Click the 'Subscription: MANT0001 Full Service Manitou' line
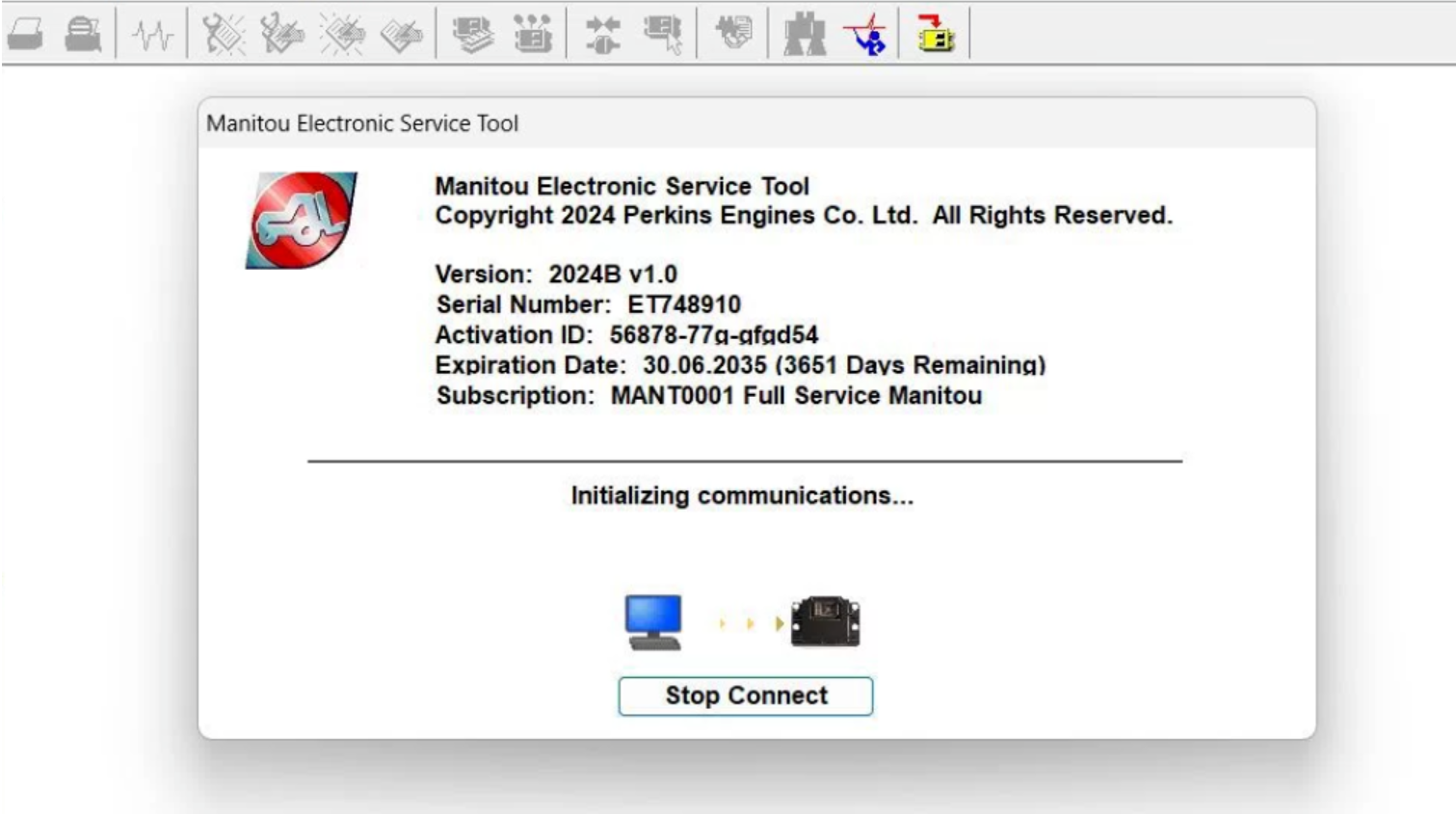Viewport: 1456px width, 814px height. 708,396
